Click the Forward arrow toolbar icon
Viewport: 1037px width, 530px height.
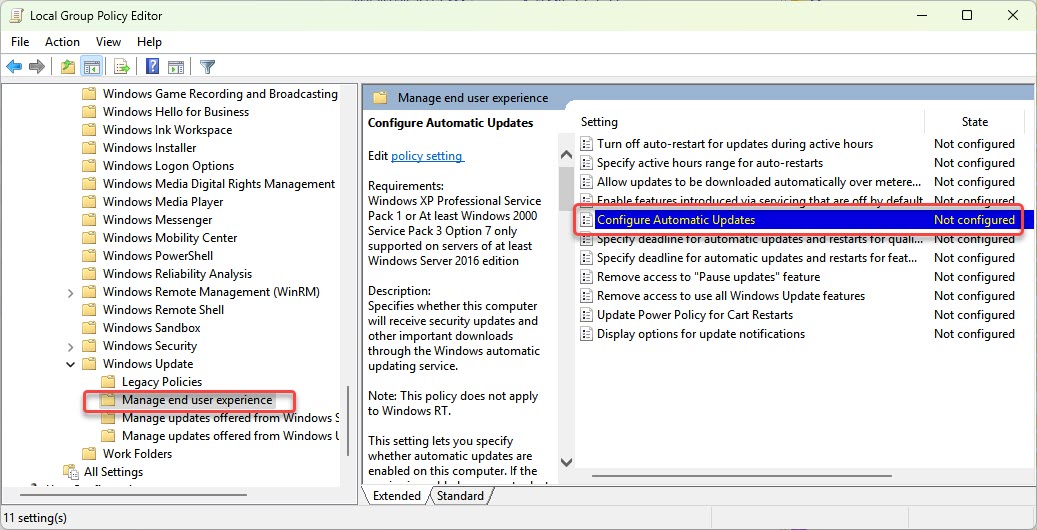point(37,67)
